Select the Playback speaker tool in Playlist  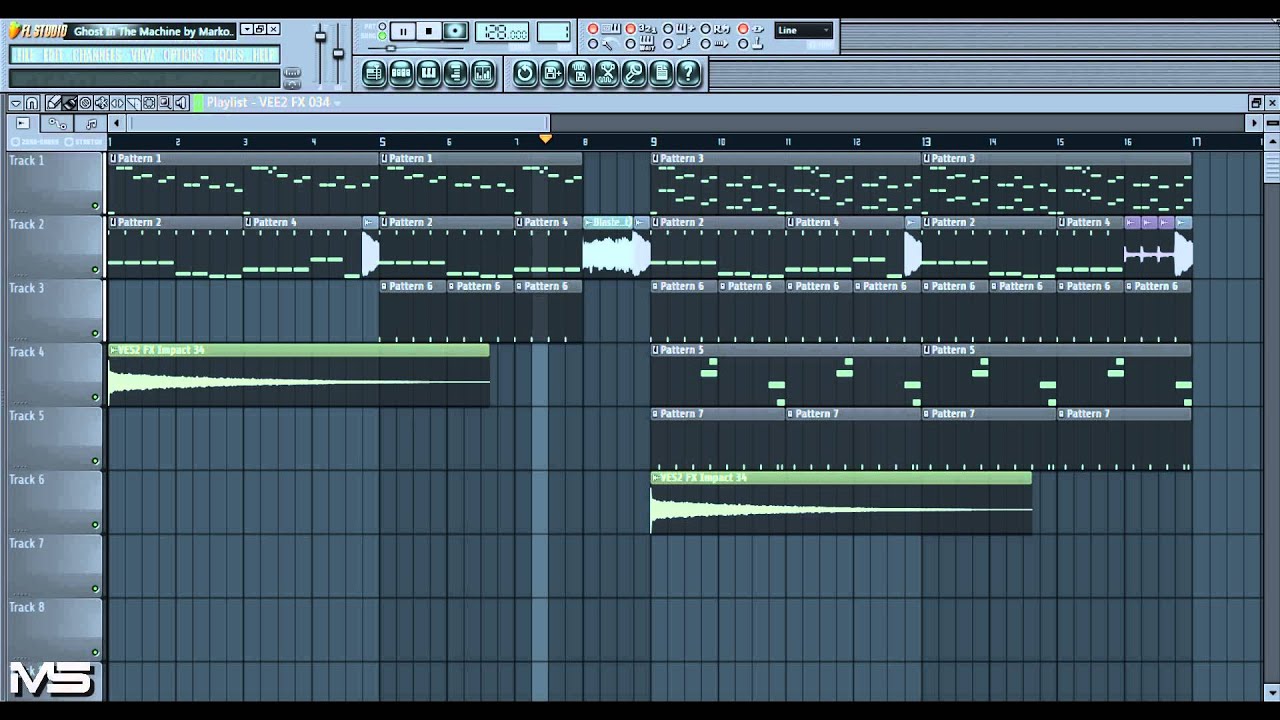pos(181,103)
